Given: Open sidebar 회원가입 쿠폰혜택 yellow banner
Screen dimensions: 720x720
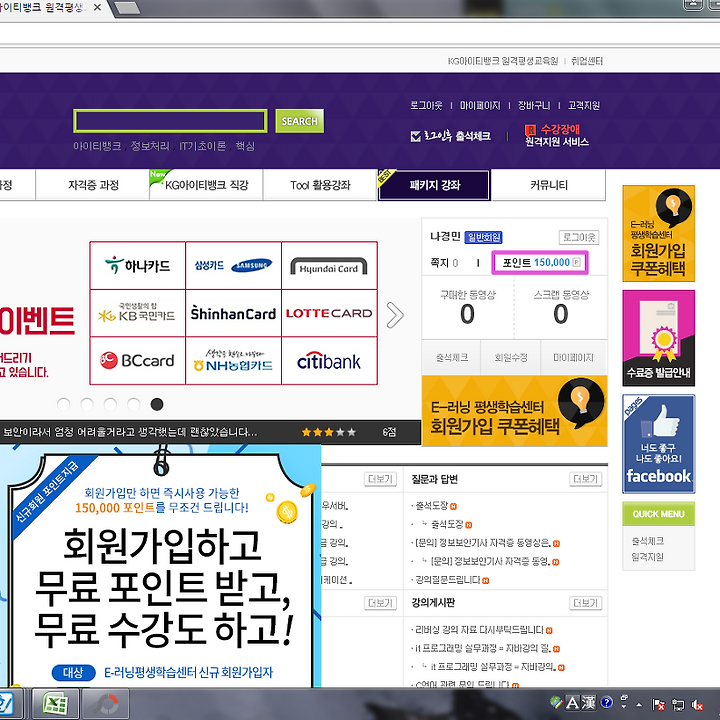Looking at the screenshot, I should pos(658,233).
